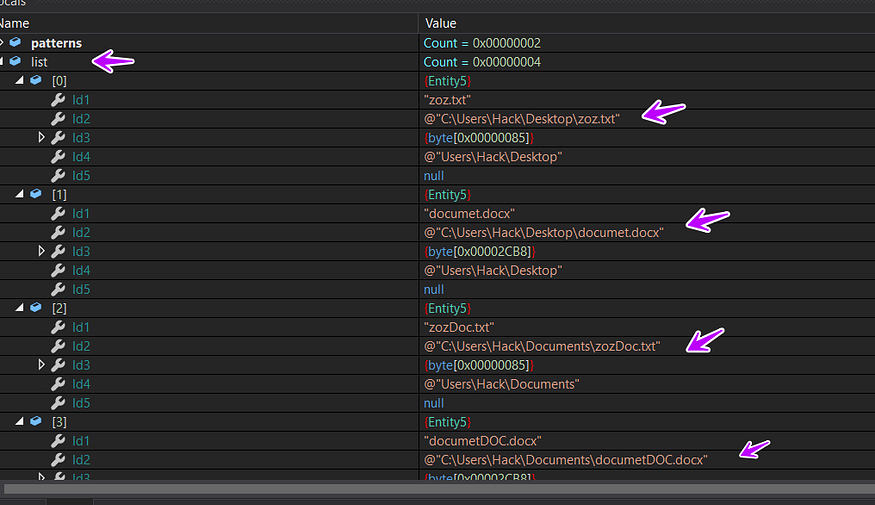Viewport: 875px width, 505px height.
Task: Click wrench icon of Id3 under item [2]
Action: click(58, 365)
